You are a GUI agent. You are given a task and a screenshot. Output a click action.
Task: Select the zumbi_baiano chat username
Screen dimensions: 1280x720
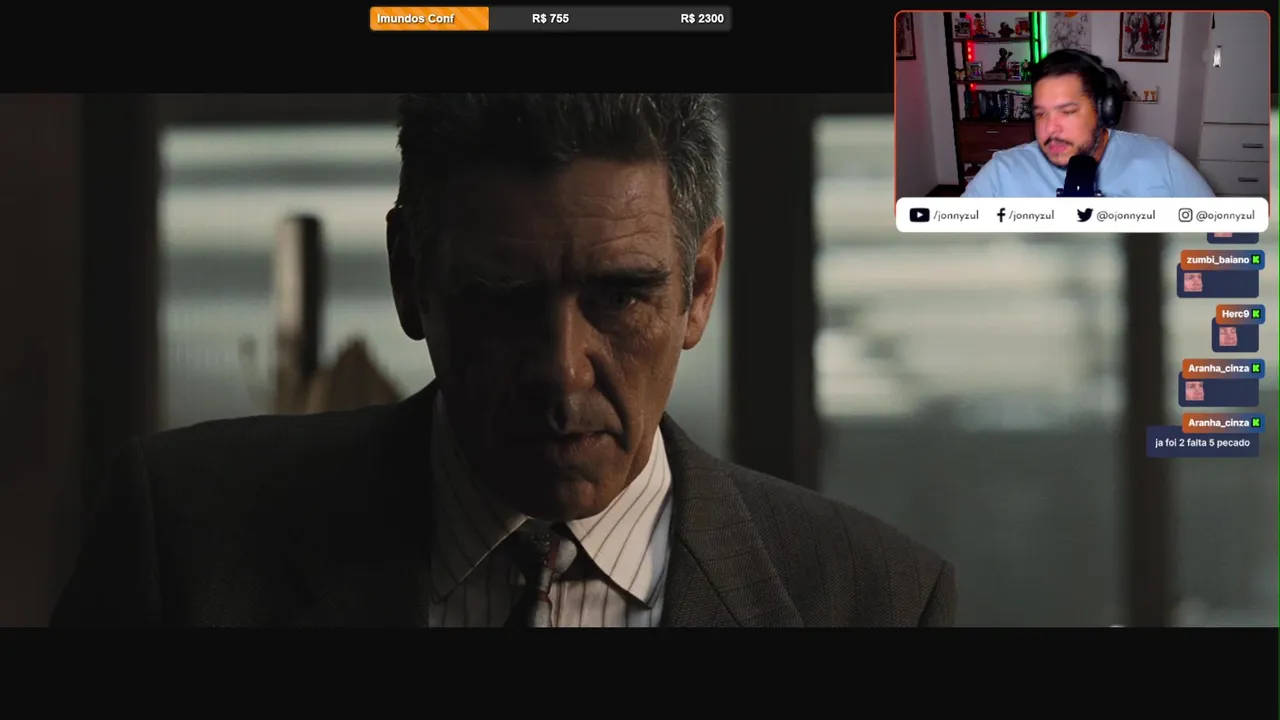1217,260
